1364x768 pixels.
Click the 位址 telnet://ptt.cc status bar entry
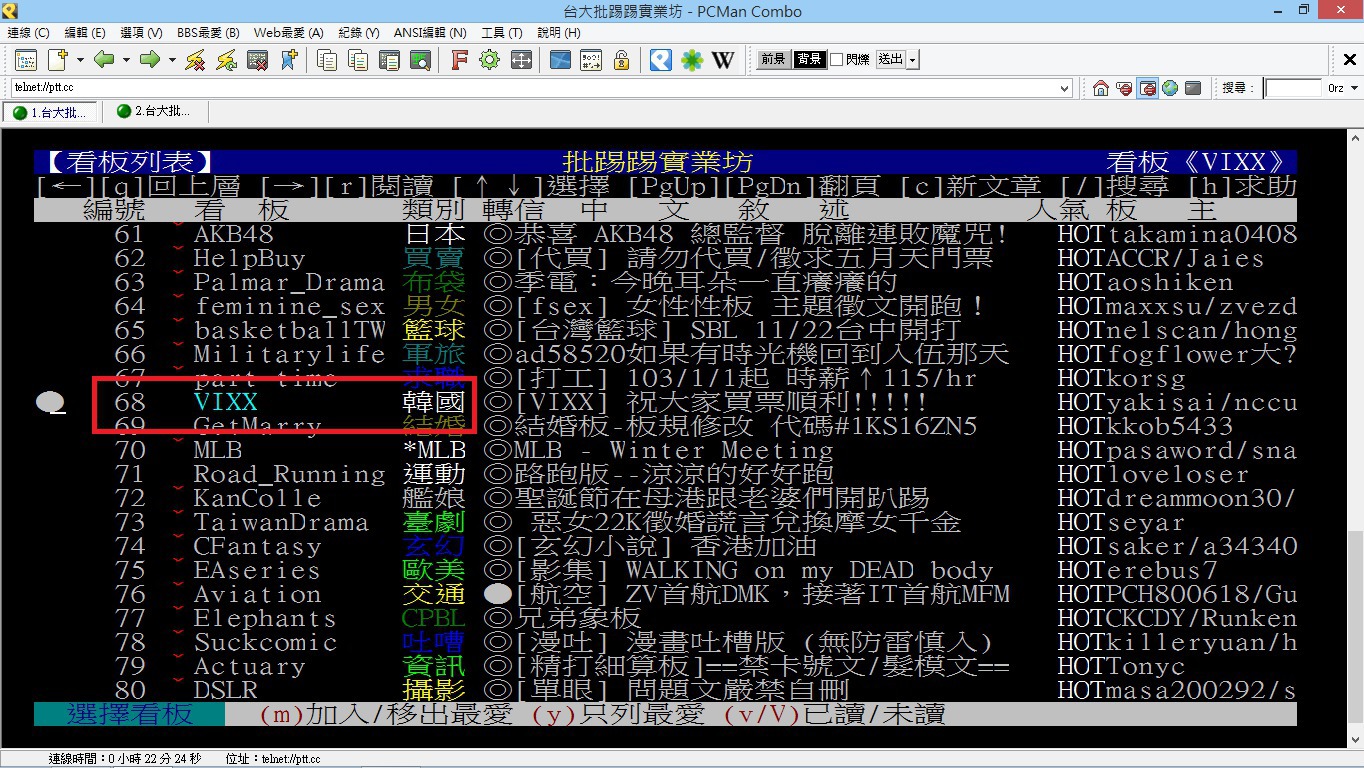[x=273, y=759]
